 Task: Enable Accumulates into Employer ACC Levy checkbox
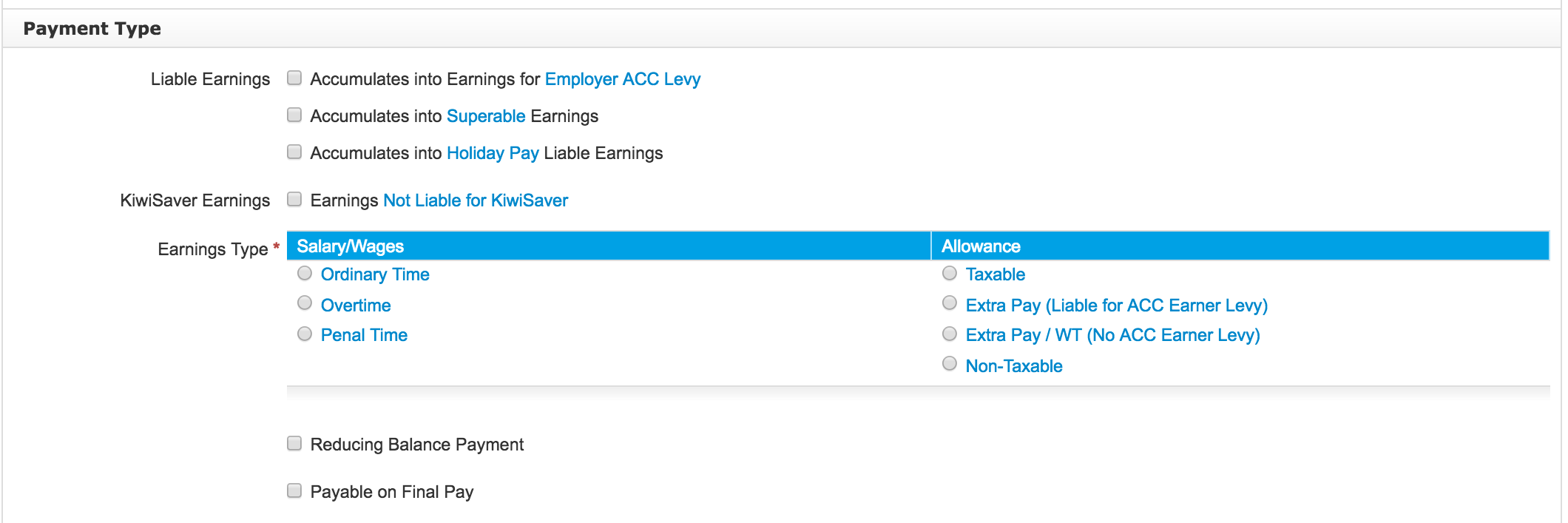(x=294, y=78)
